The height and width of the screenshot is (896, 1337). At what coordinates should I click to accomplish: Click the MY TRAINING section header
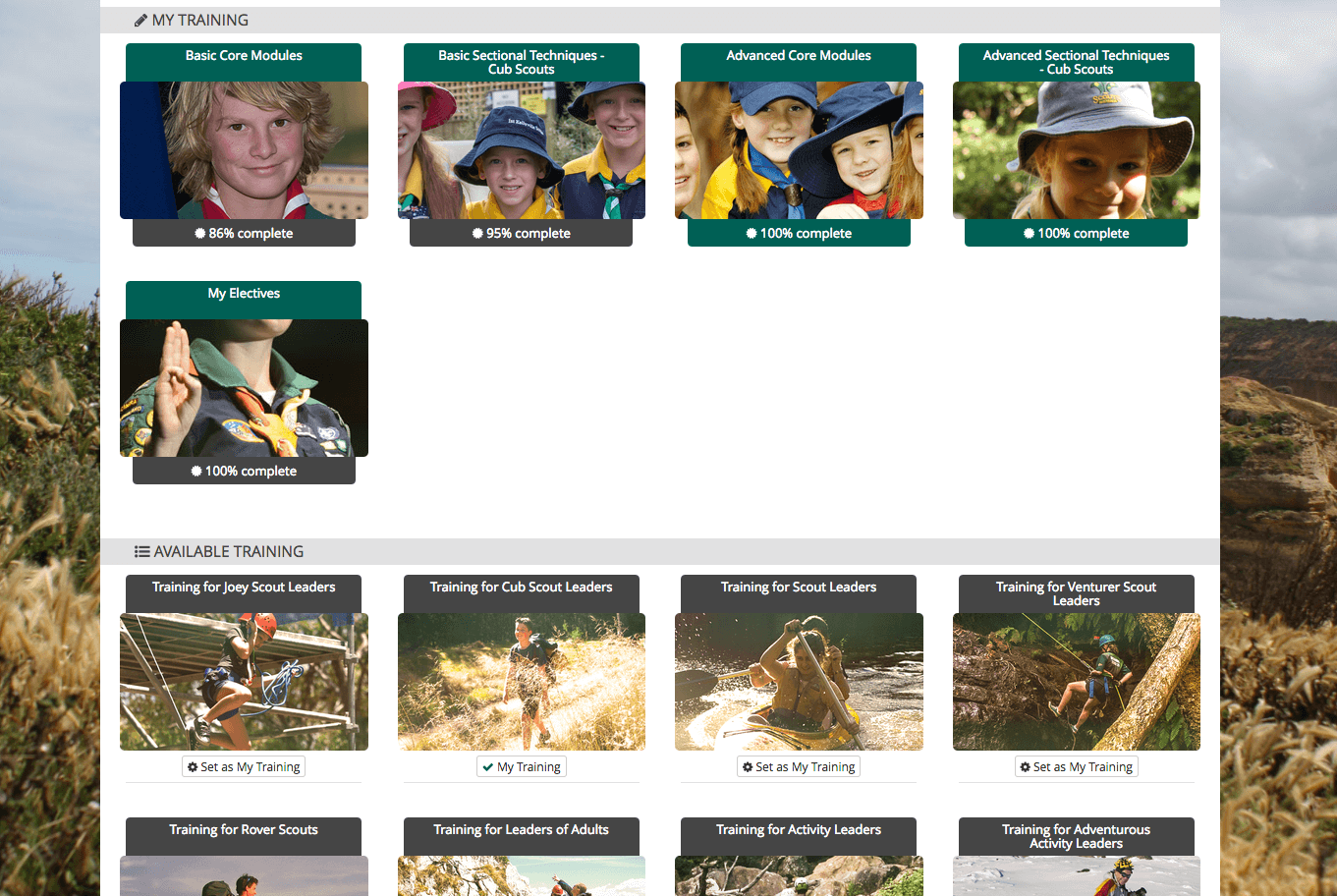click(x=660, y=20)
